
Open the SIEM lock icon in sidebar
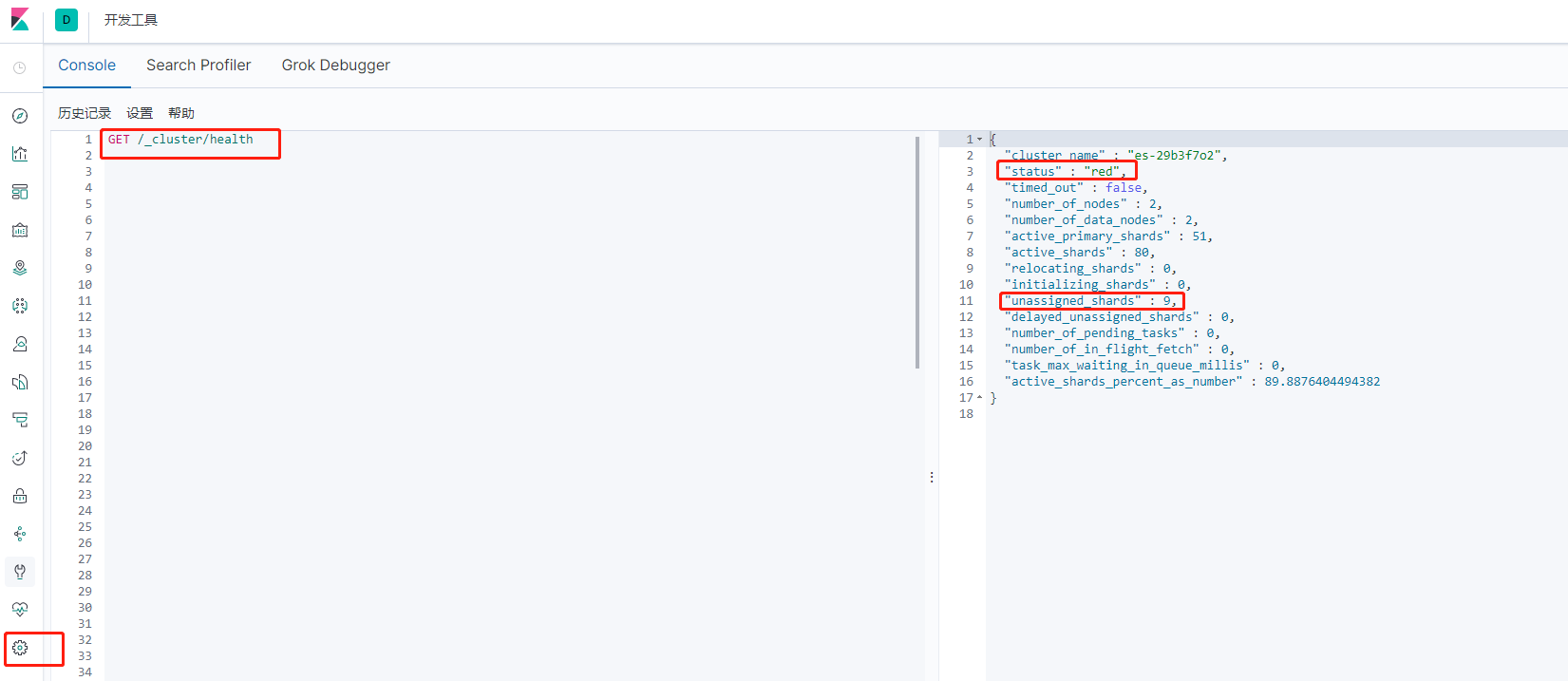pyautogui.click(x=20, y=496)
